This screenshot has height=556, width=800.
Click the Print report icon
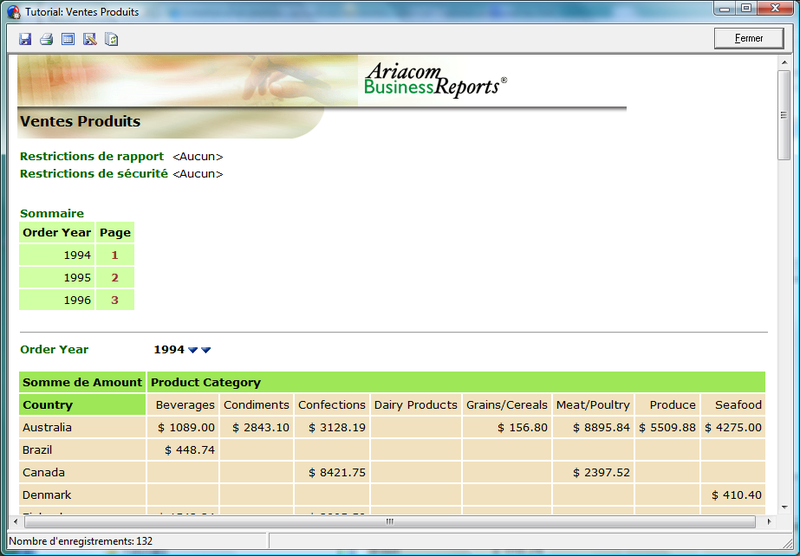point(46,39)
